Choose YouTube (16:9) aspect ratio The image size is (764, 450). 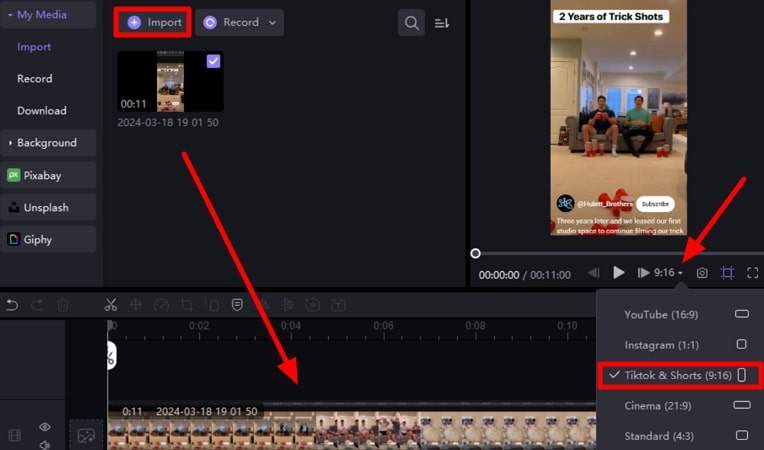click(680, 314)
